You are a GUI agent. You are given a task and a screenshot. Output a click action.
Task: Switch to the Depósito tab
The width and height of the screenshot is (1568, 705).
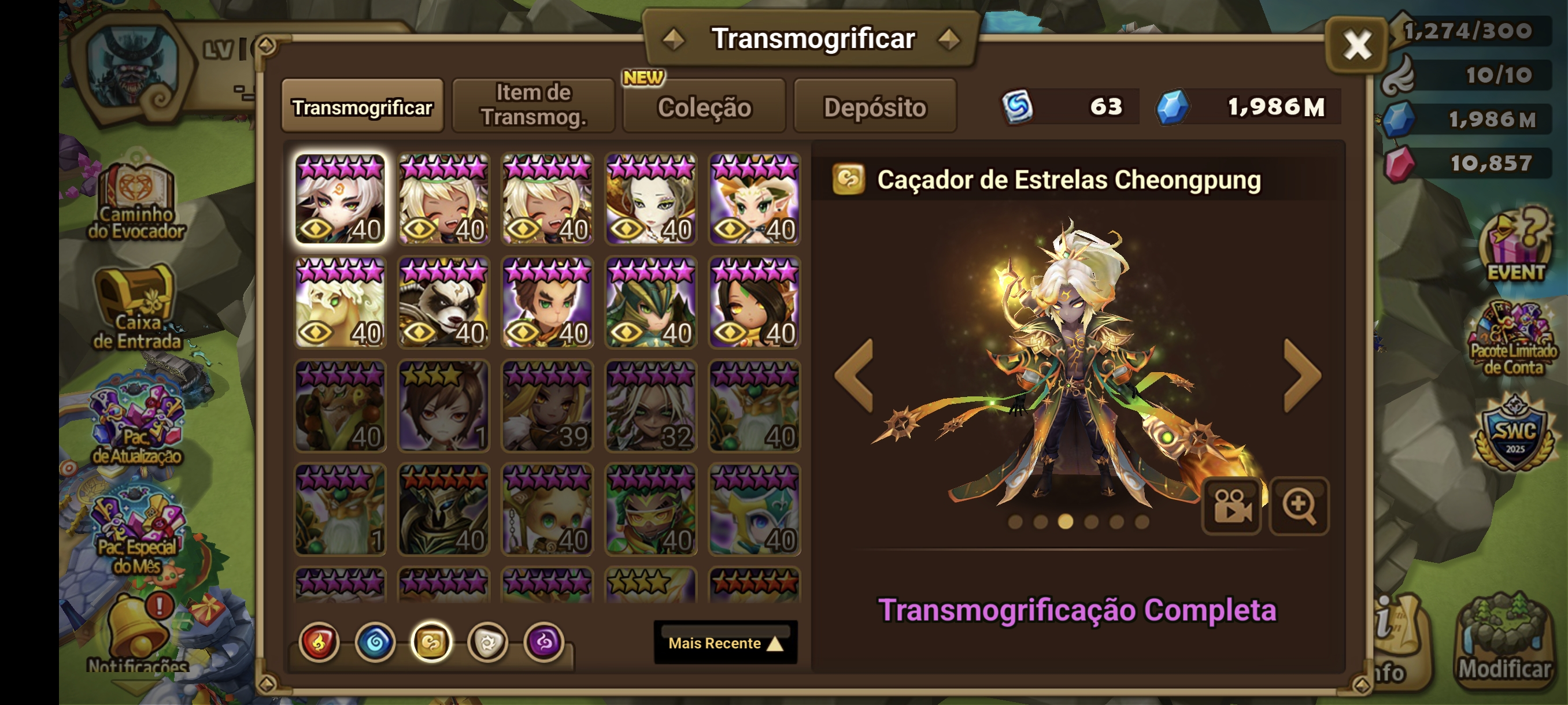click(x=875, y=106)
